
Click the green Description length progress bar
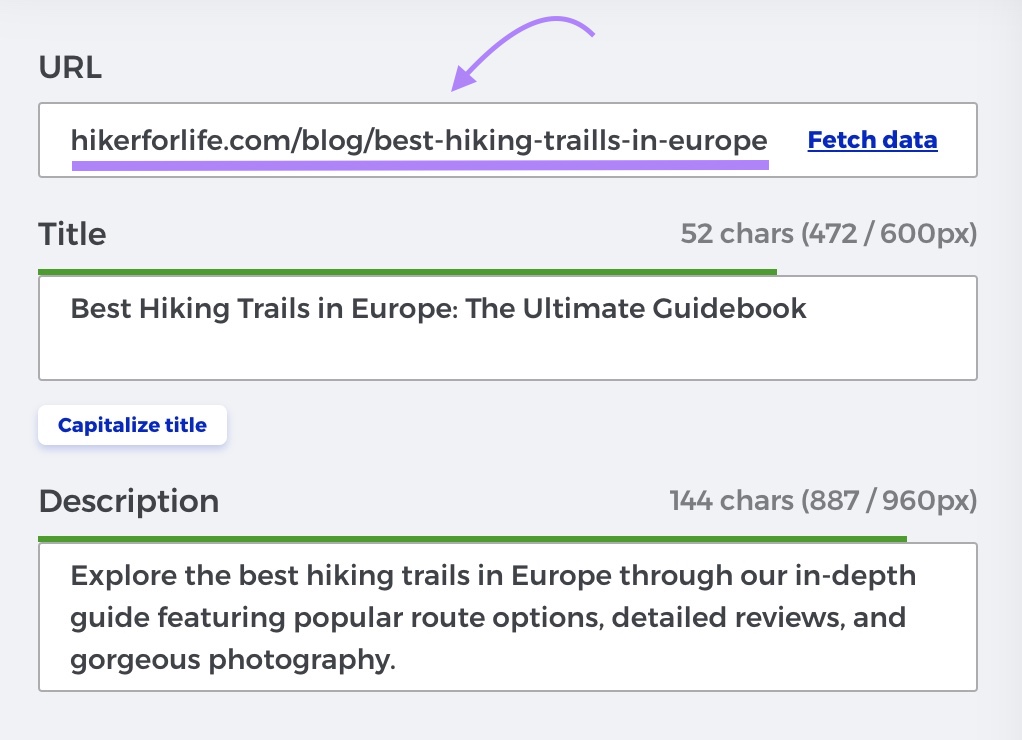point(472,539)
